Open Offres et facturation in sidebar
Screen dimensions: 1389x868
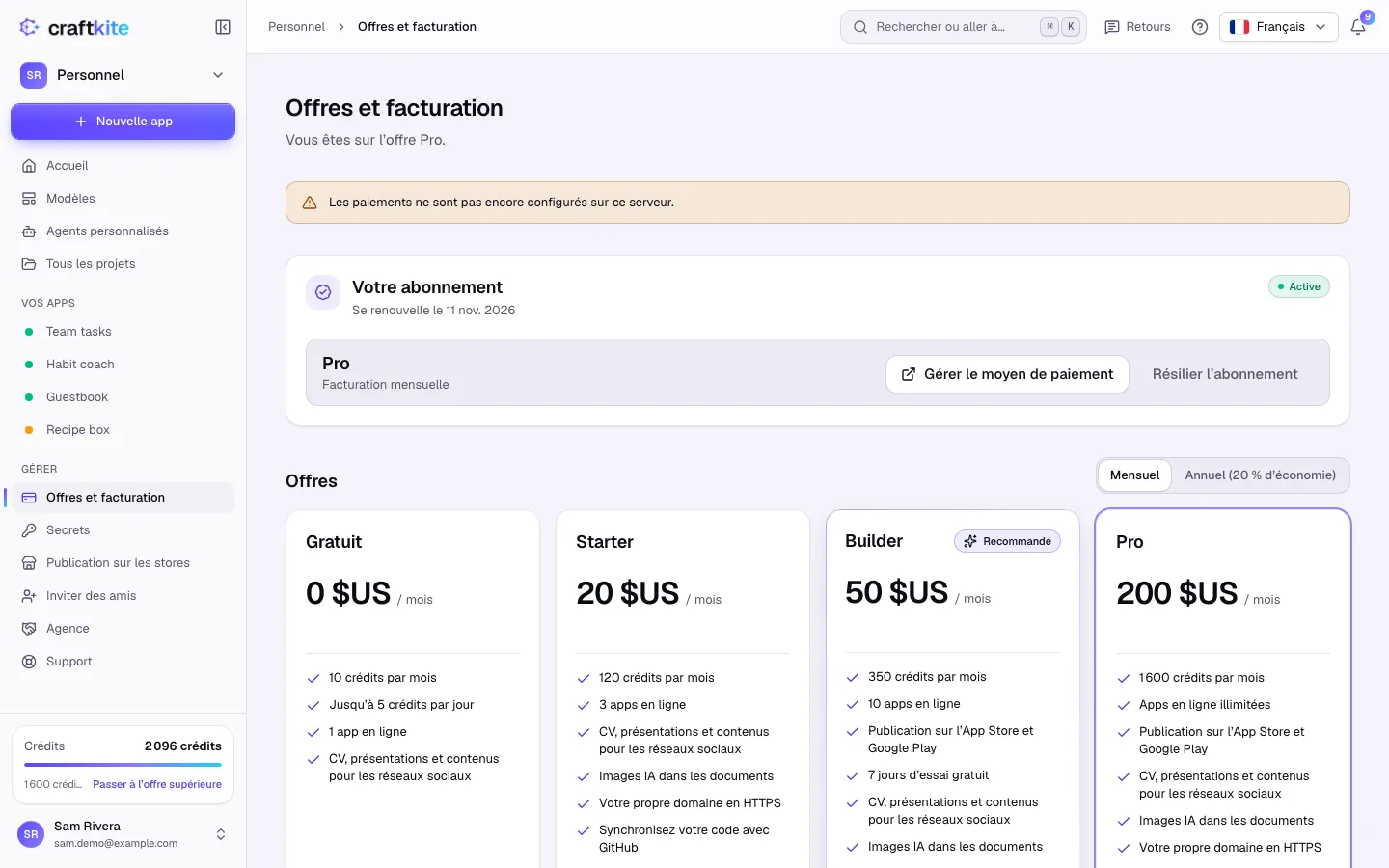pyautogui.click(x=123, y=498)
